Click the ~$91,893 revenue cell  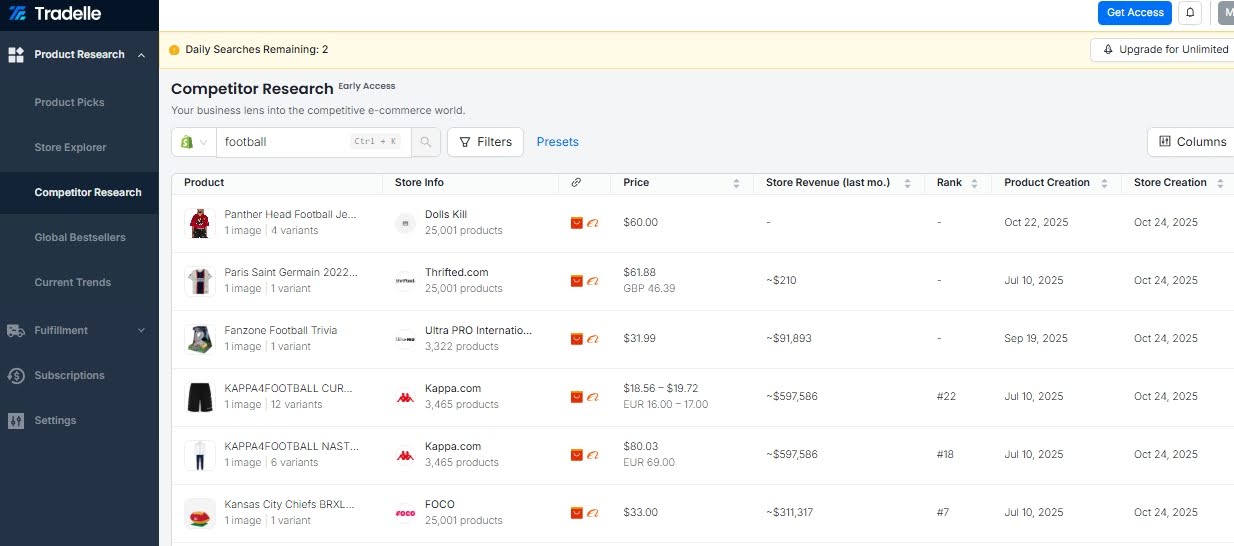point(789,338)
